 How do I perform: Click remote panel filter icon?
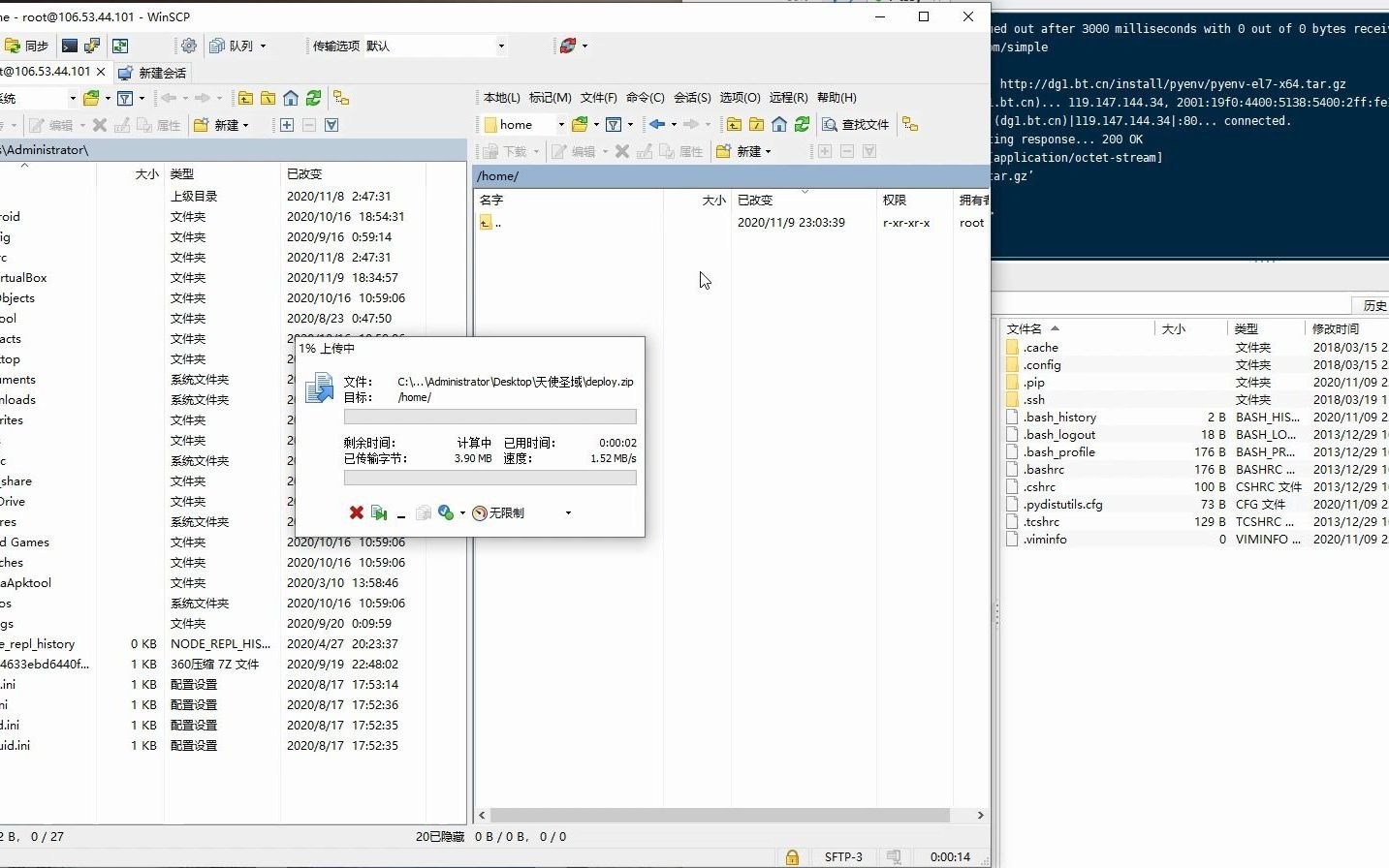(614, 124)
